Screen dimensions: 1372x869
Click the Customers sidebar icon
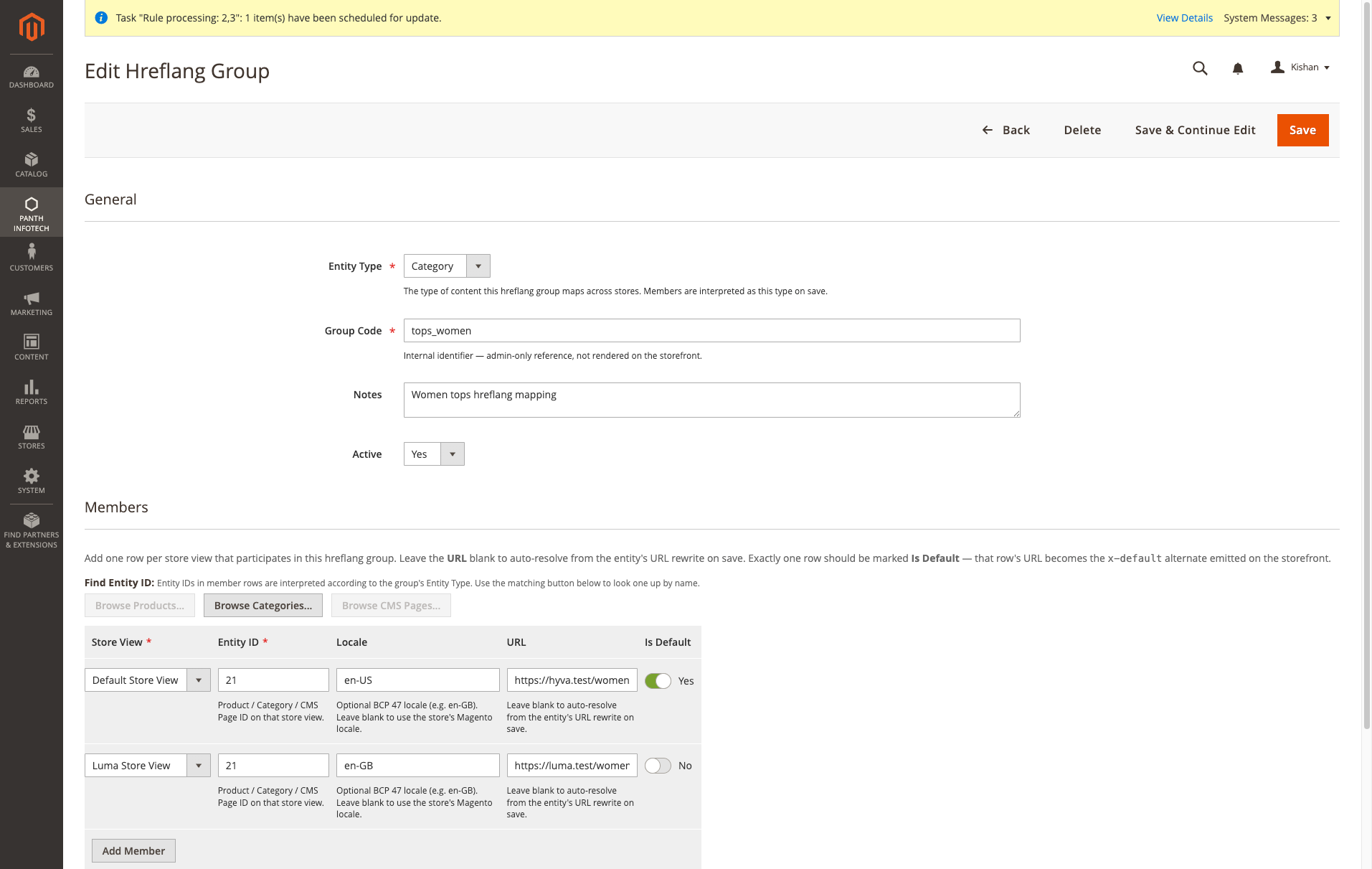coord(31,255)
